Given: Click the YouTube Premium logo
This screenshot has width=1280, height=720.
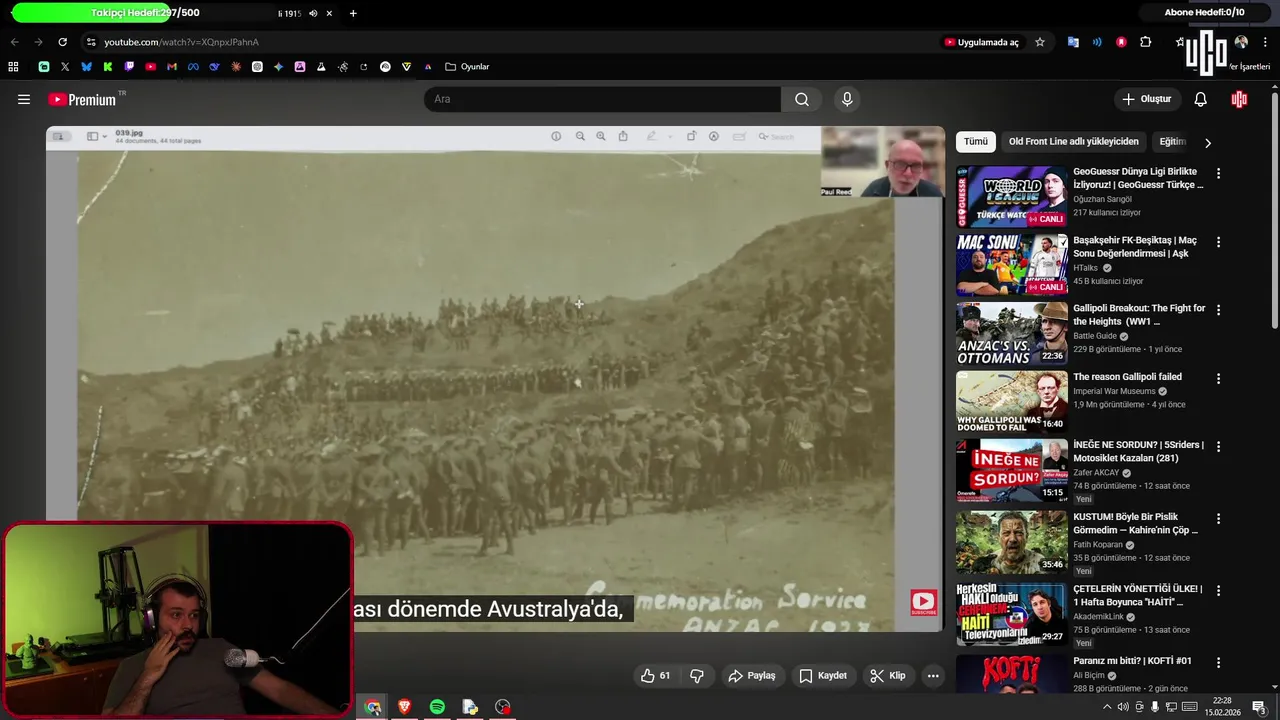Looking at the screenshot, I should [83, 99].
